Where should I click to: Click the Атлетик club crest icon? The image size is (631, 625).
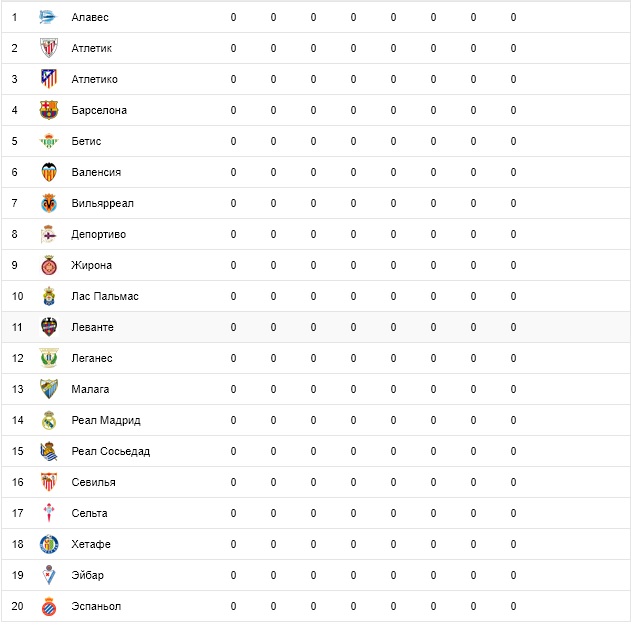tap(48, 48)
